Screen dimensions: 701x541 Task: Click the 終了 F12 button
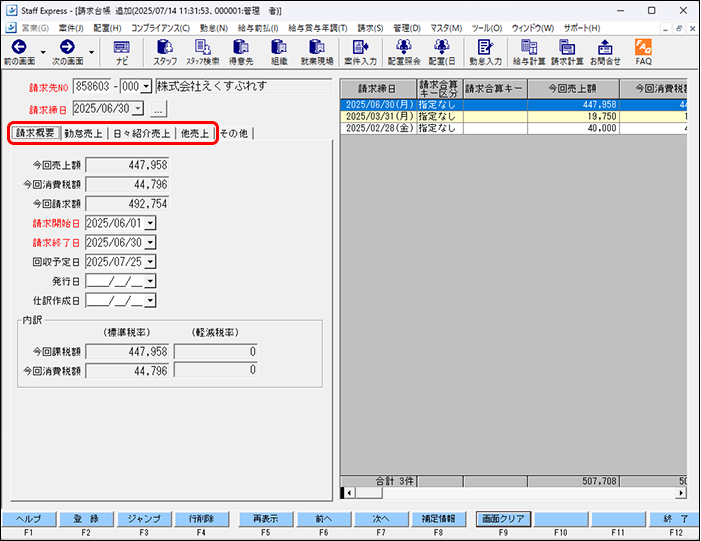[676, 519]
